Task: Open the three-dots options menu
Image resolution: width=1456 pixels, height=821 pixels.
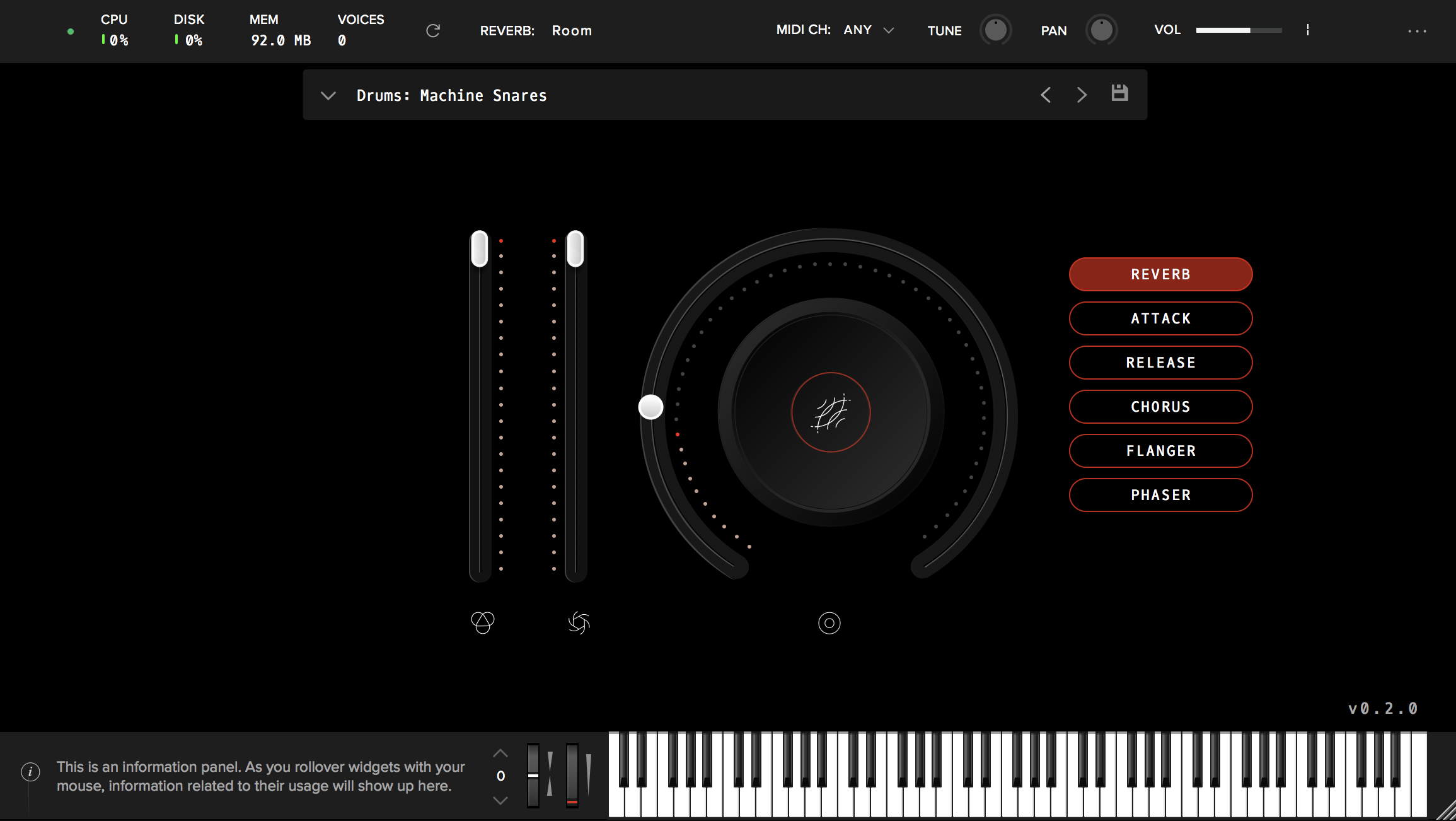Action: 1417,31
